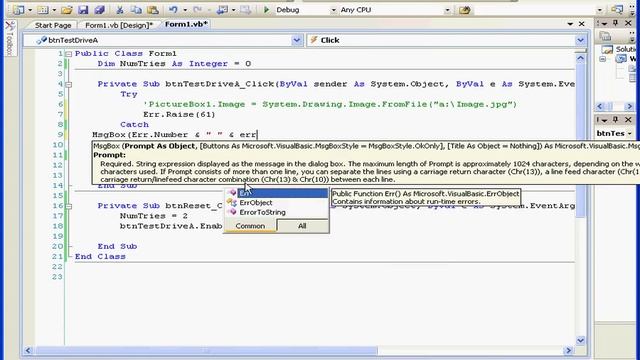Viewport: 640px width, 360px height.
Task: Click the Navigate Forward icon
Action: tap(245, 9)
